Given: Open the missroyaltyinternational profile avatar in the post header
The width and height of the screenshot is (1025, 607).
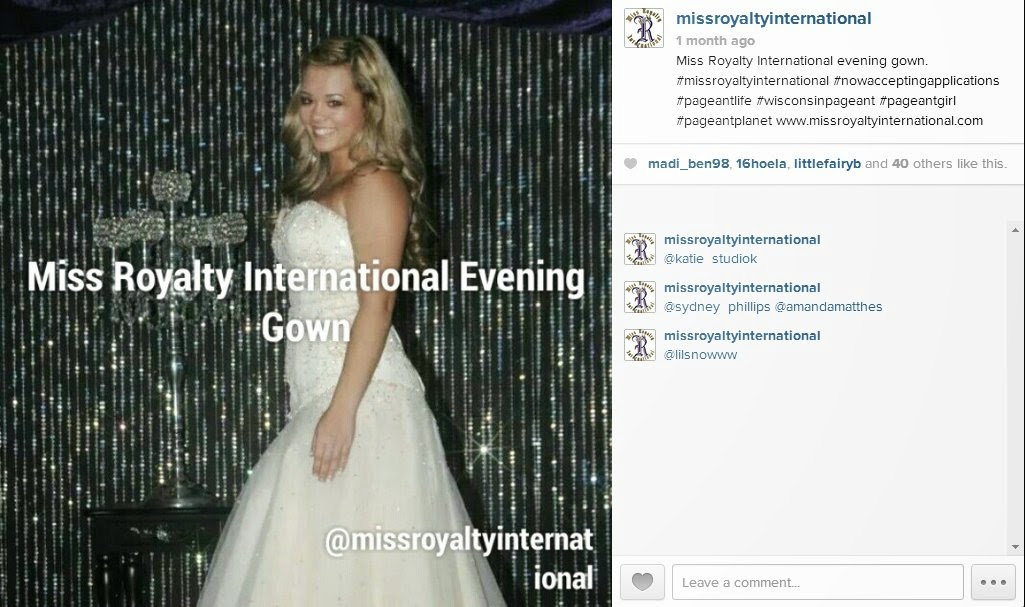Looking at the screenshot, I should click(644, 28).
